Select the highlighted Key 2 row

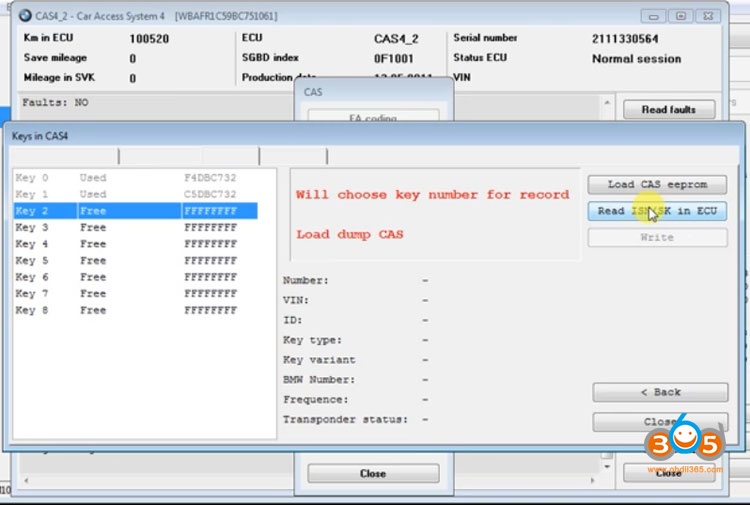[135, 211]
